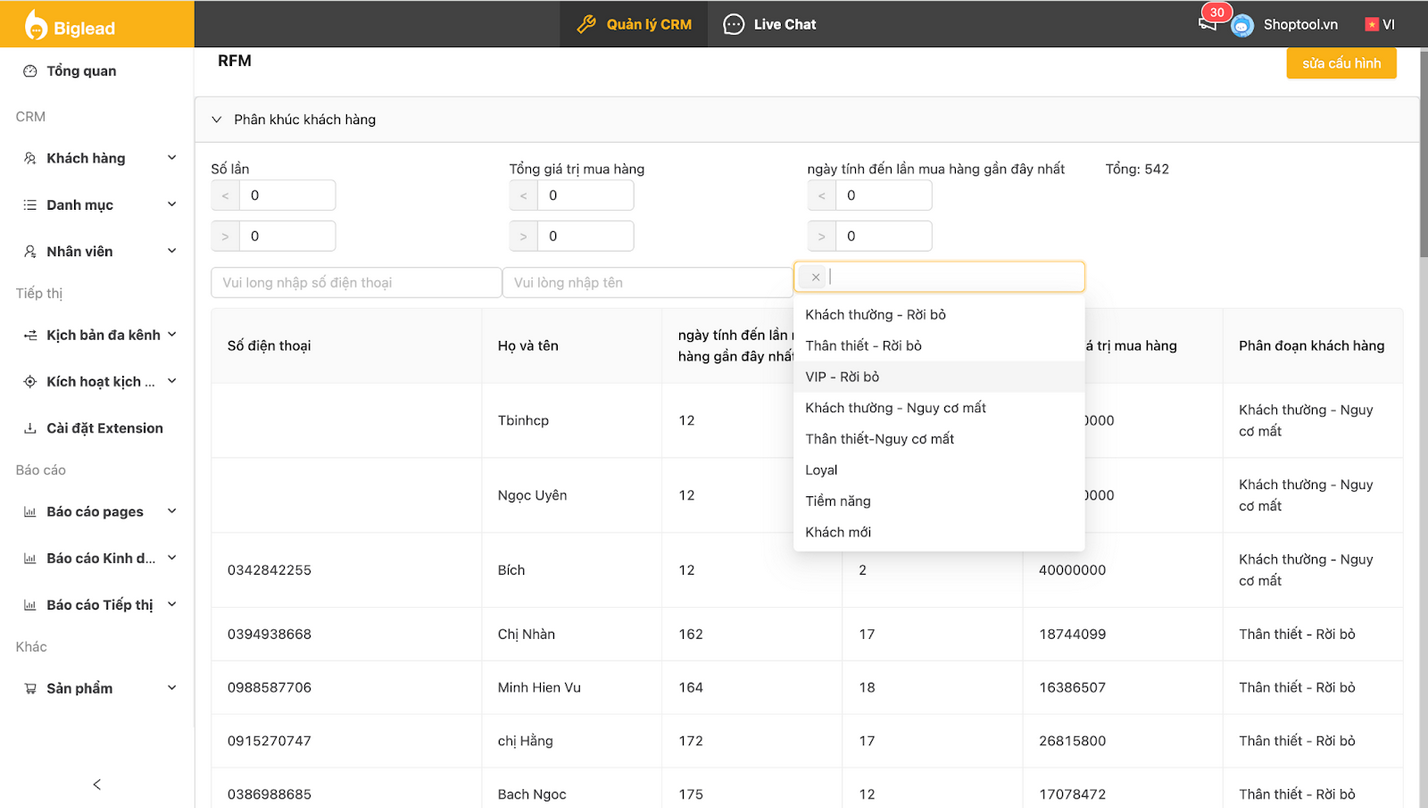Viewport: 1428px width, 808px height.
Task: Remove the selected tag in segment filter
Action: 816,277
